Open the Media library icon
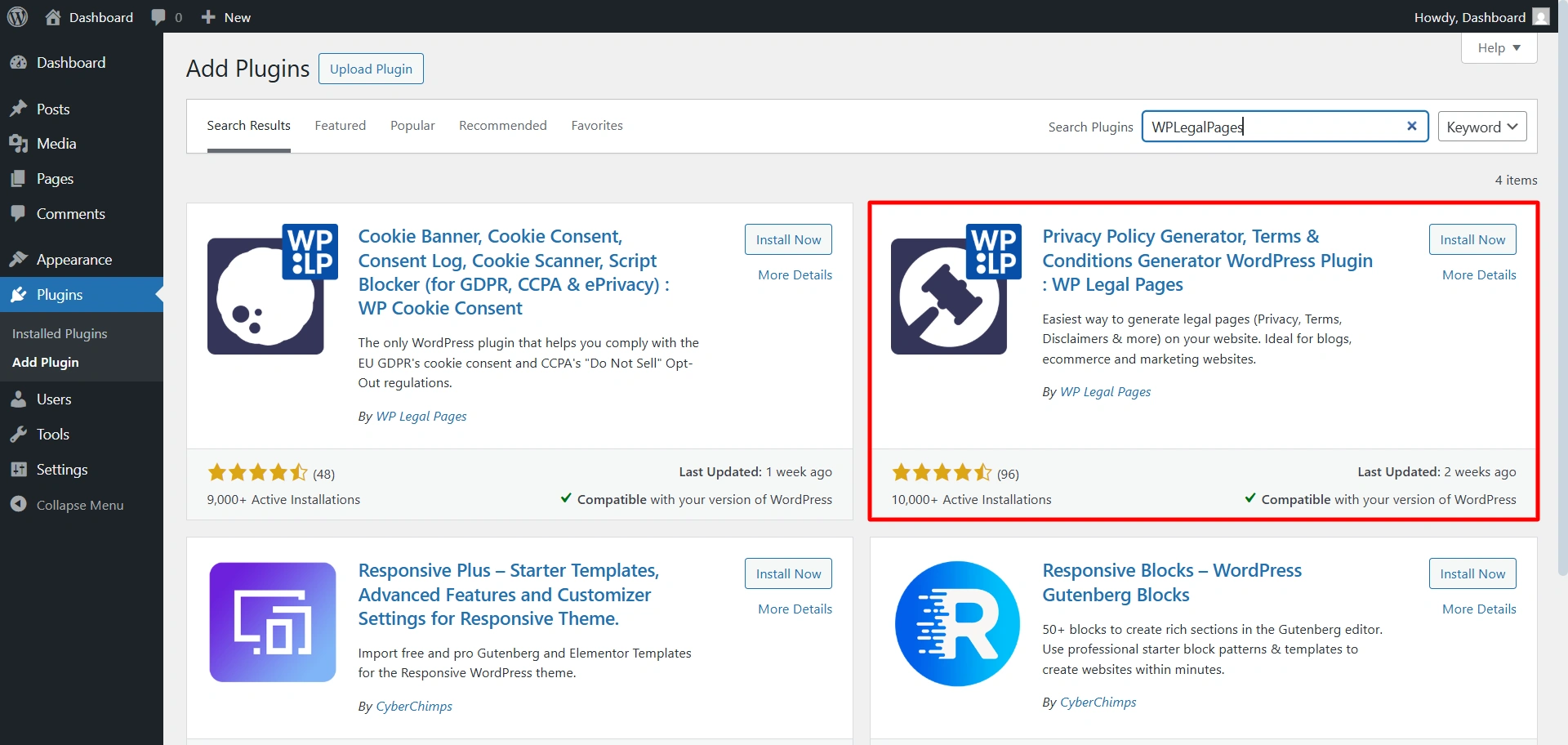This screenshot has height=745, width=1568. coord(20,144)
